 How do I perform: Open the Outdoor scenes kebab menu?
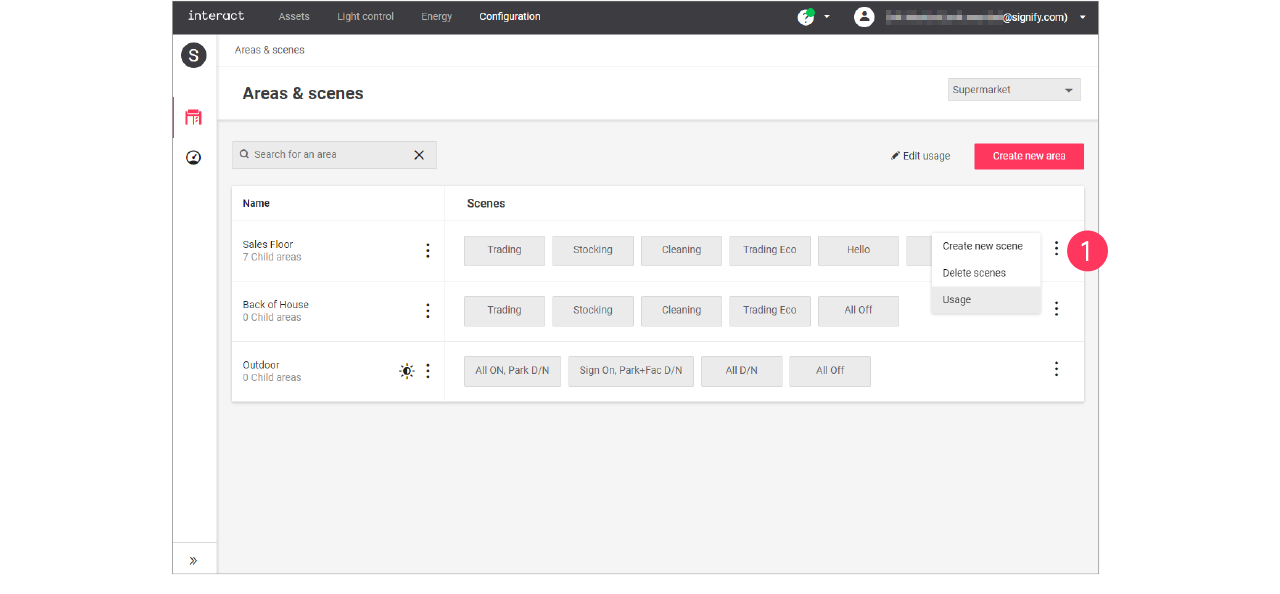(x=1056, y=369)
